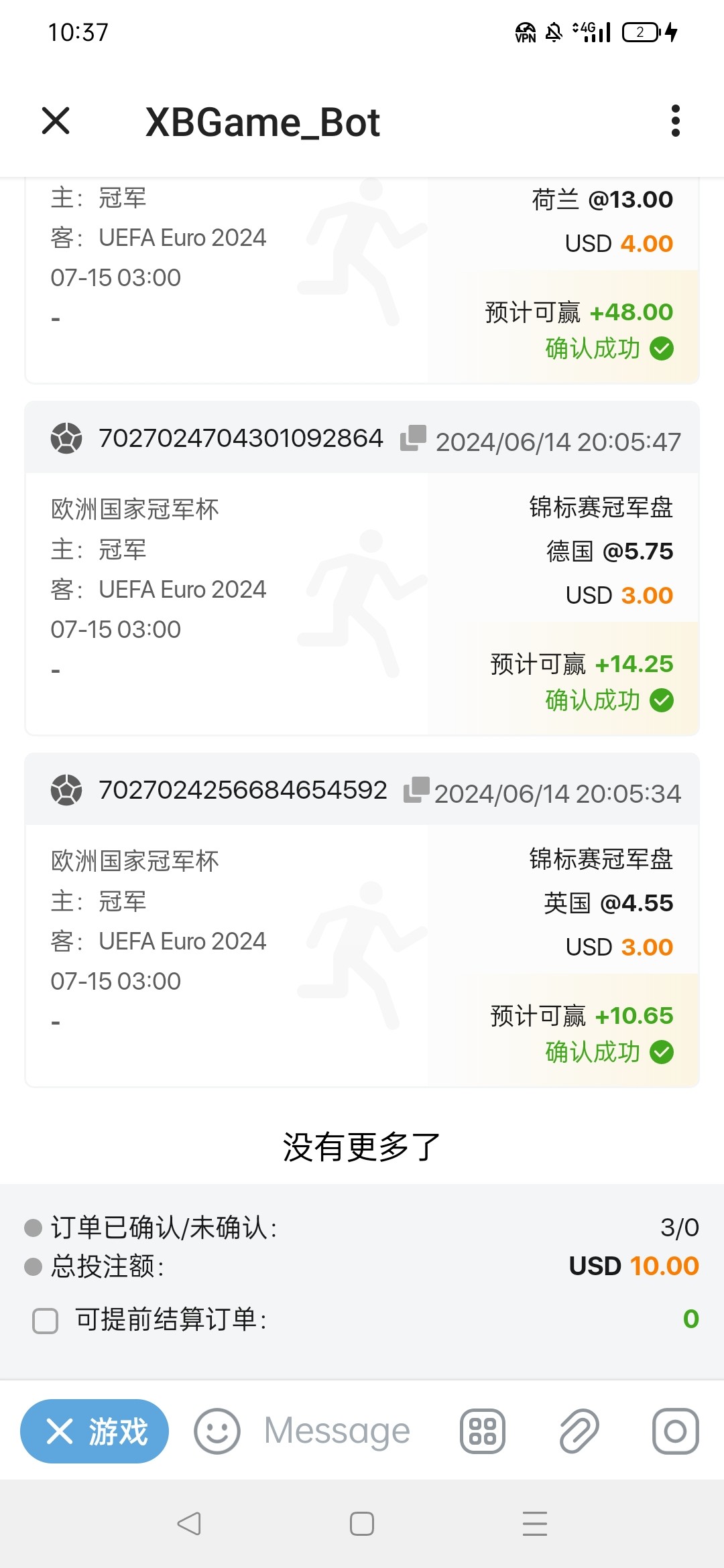Open the camera icon

tap(675, 1432)
